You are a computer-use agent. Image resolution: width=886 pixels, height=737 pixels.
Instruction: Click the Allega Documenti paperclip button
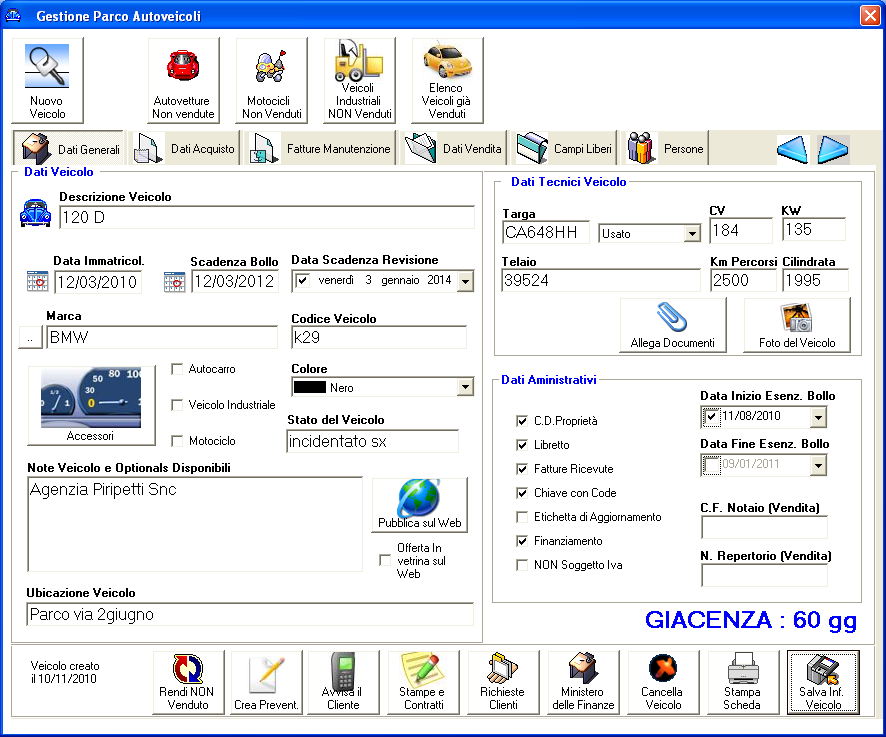click(x=673, y=326)
